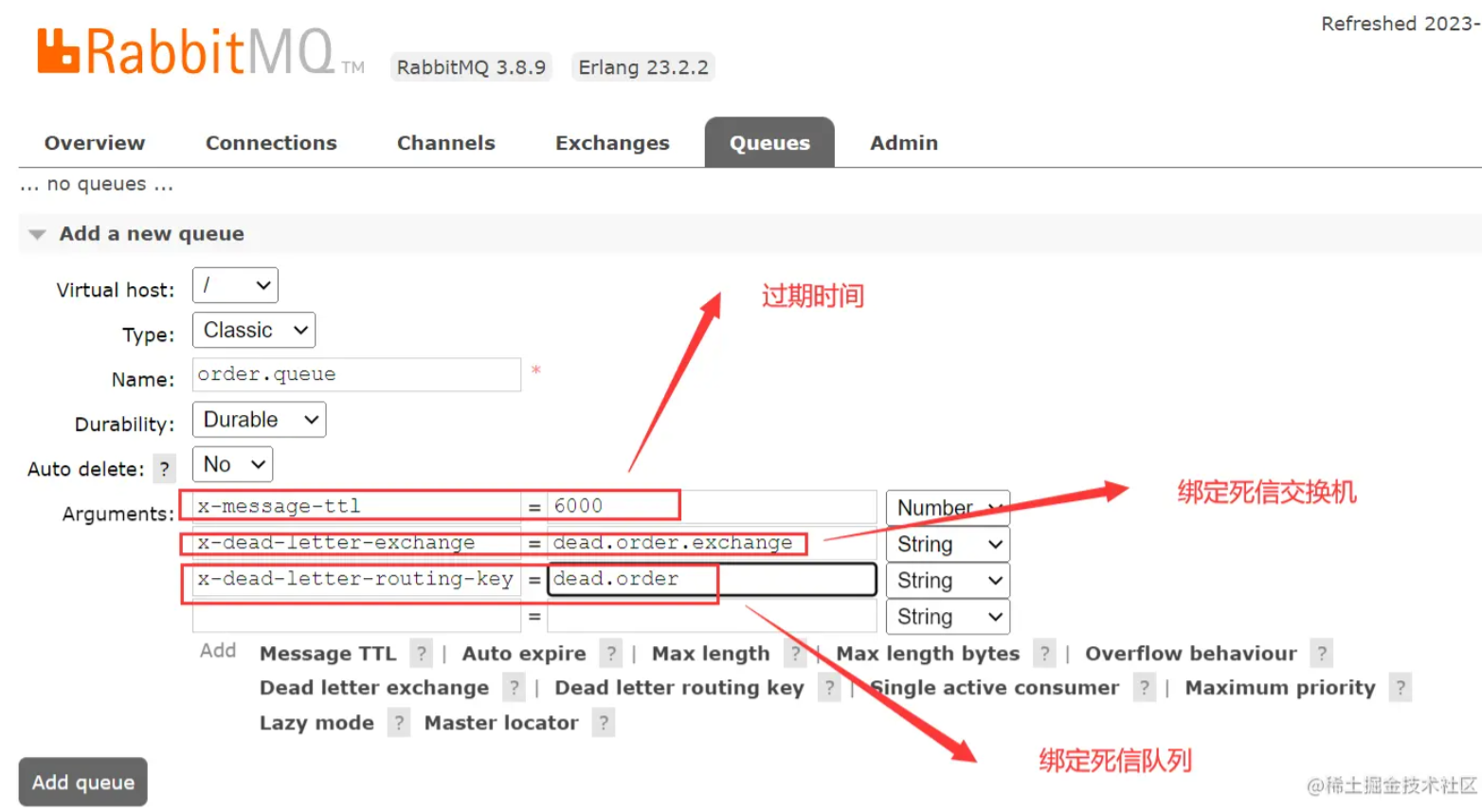
Task: Go to the Overview tab
Action: [95, 143]
